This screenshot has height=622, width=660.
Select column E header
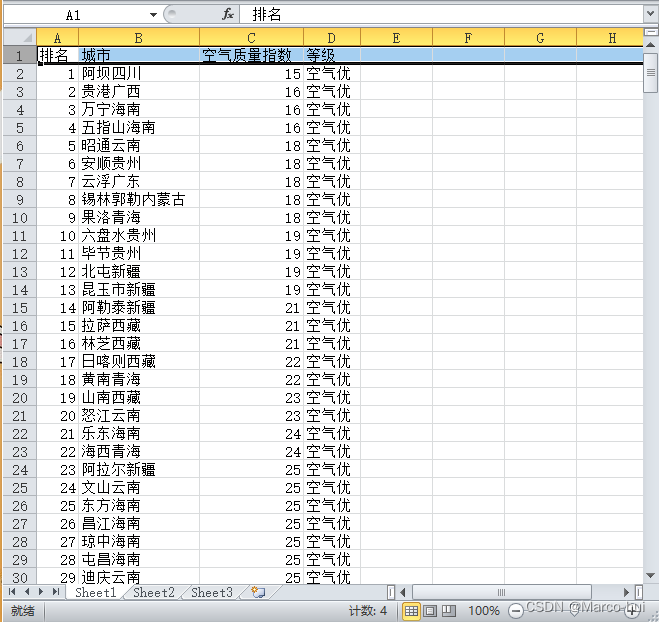tap(397, 38)
